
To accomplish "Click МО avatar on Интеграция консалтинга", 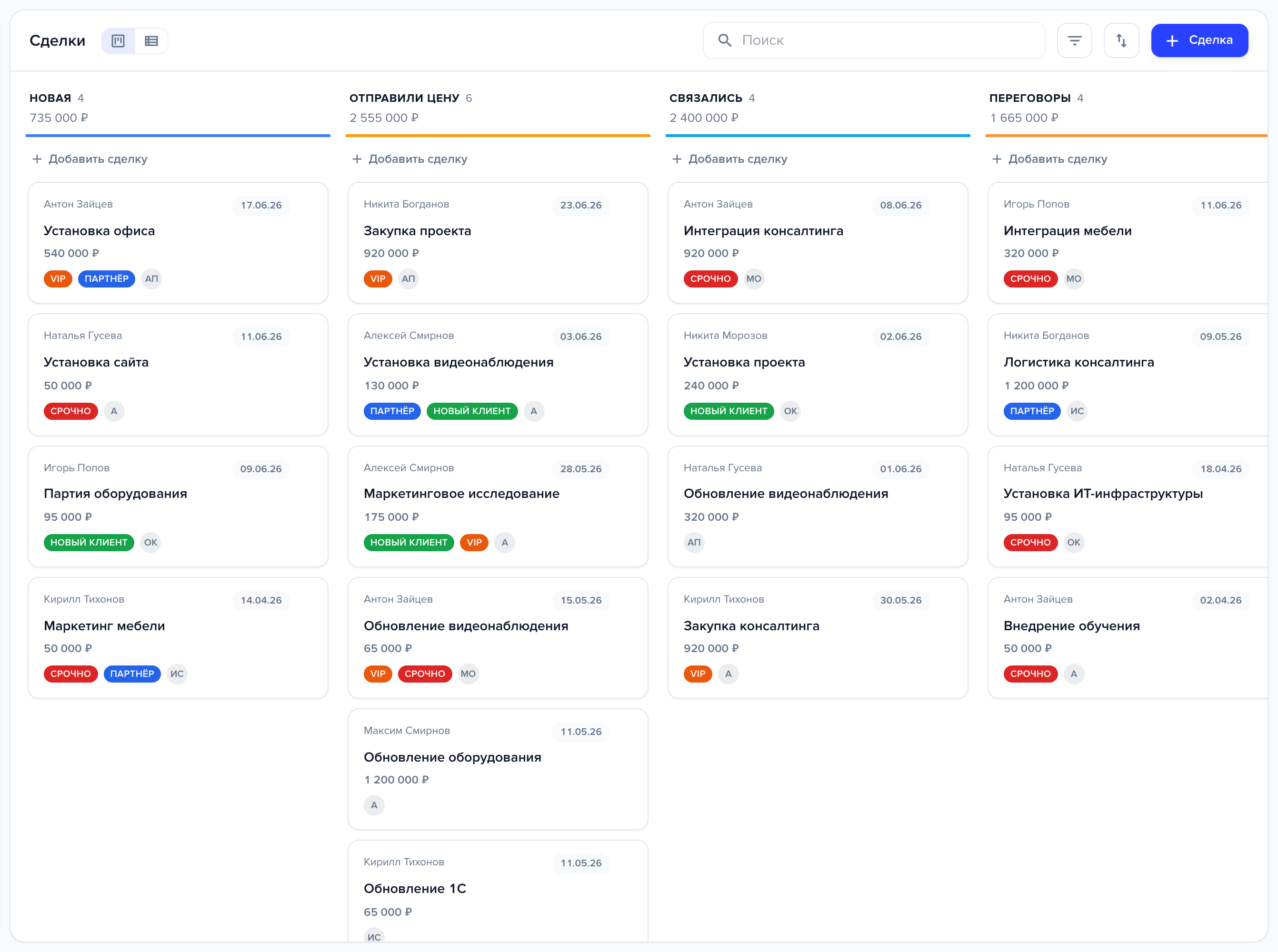I will pos(754,279).
